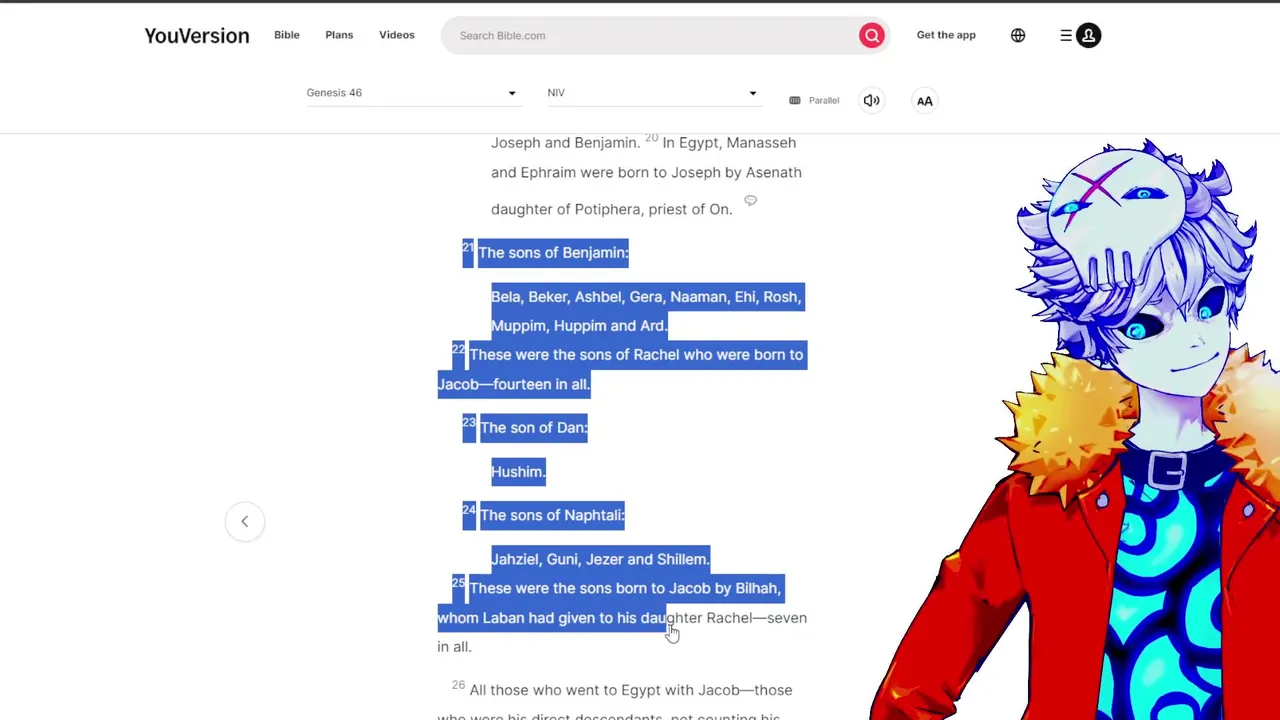This screenshot has height=720, width=1280.
Task: Click verse number 22
Action: click(458, 349)
